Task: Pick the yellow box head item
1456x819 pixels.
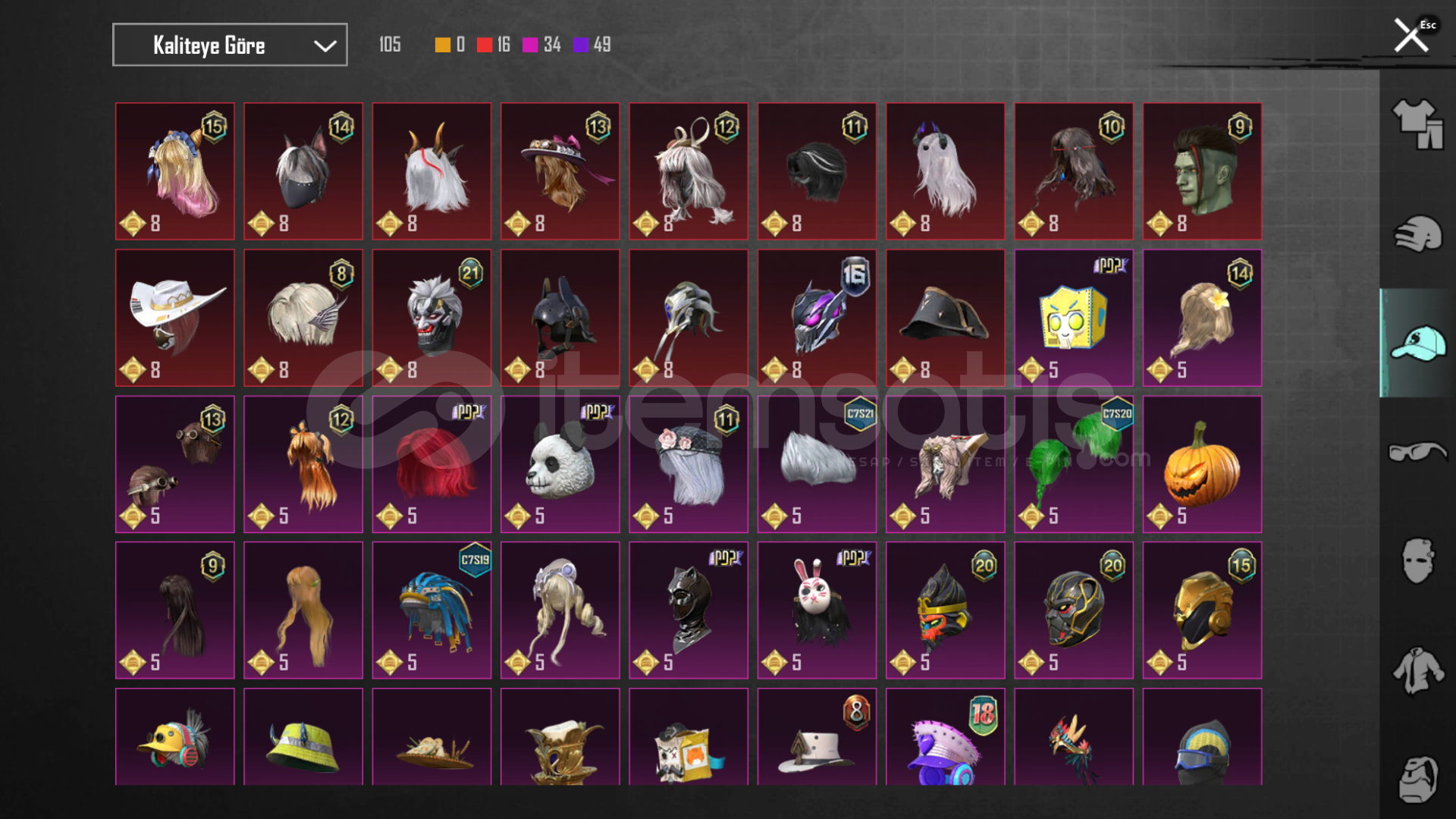Action: click(1074, 318)
